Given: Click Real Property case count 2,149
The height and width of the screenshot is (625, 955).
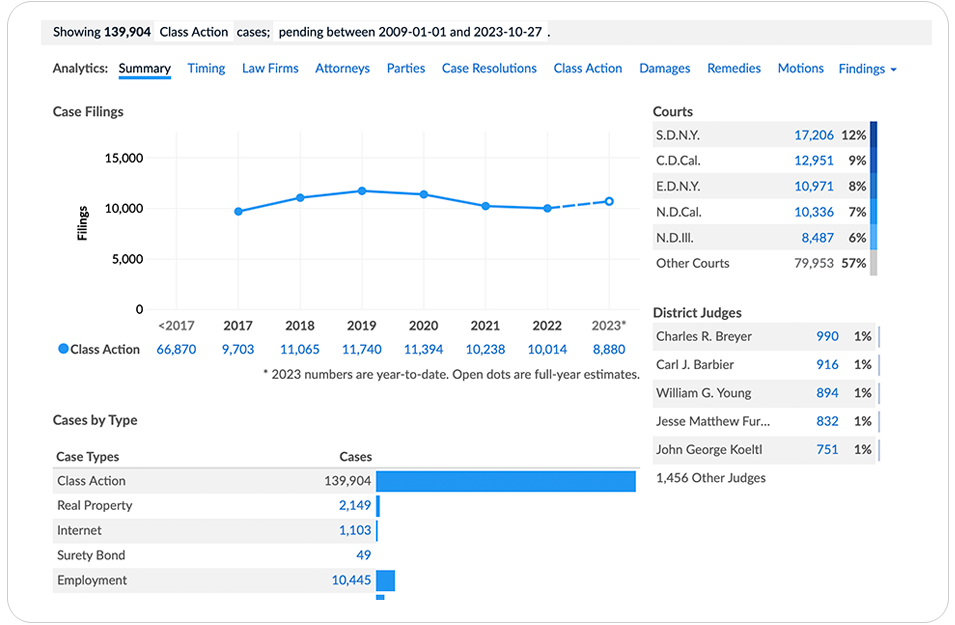Looking at the screenshot, I should click(x=355, y=506).
